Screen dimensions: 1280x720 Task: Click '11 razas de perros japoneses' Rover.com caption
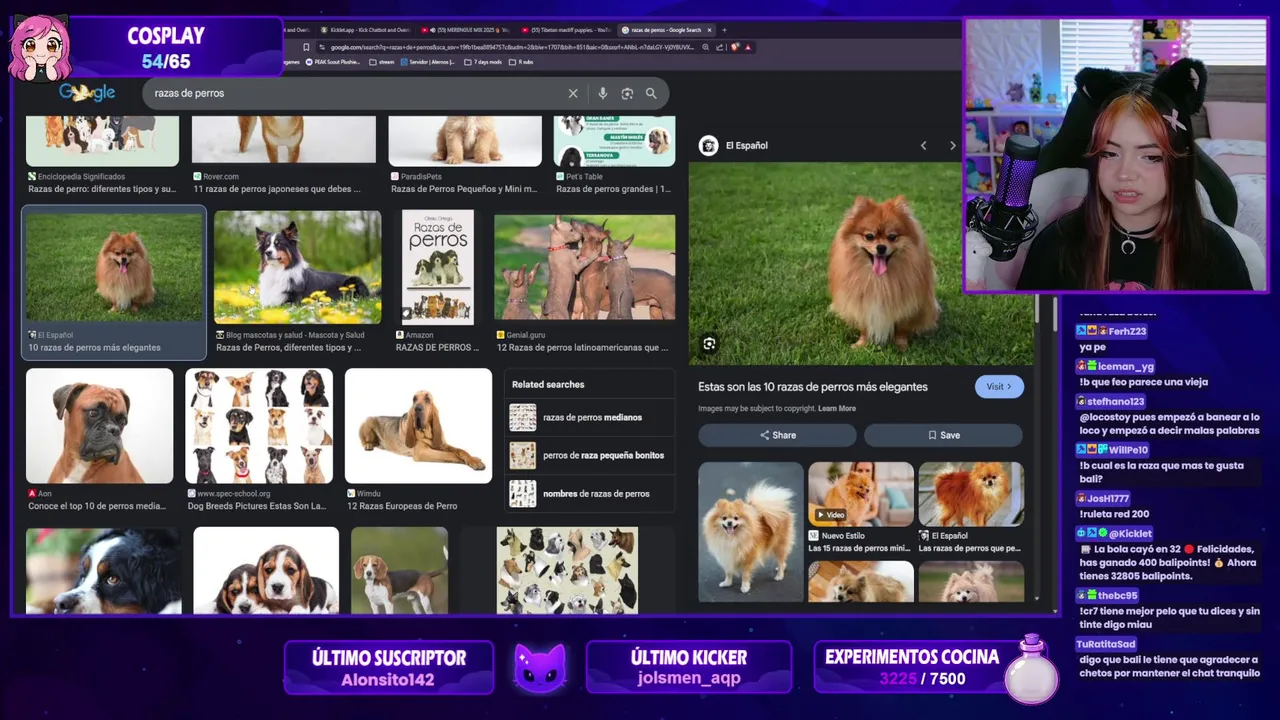point(277,188)
